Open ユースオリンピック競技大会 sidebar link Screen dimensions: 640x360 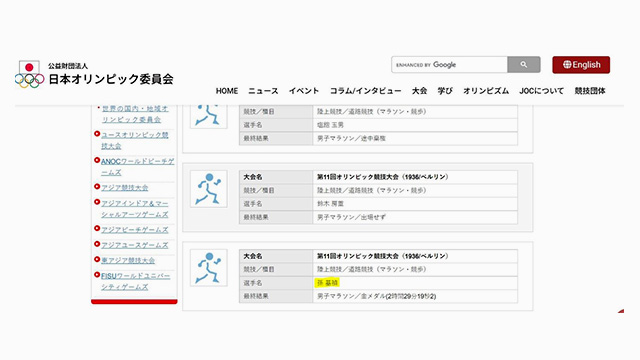pyautogui.click(x=135, y=140)
